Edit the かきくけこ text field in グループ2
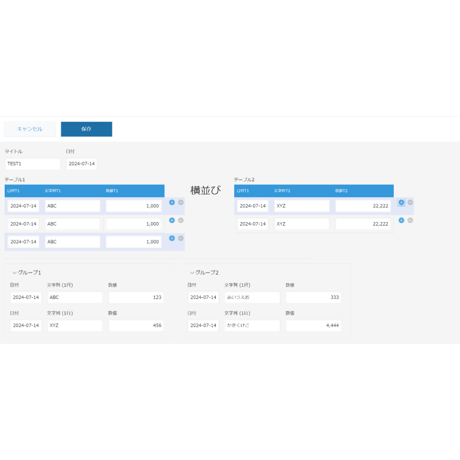 click(x=252, y=325)
